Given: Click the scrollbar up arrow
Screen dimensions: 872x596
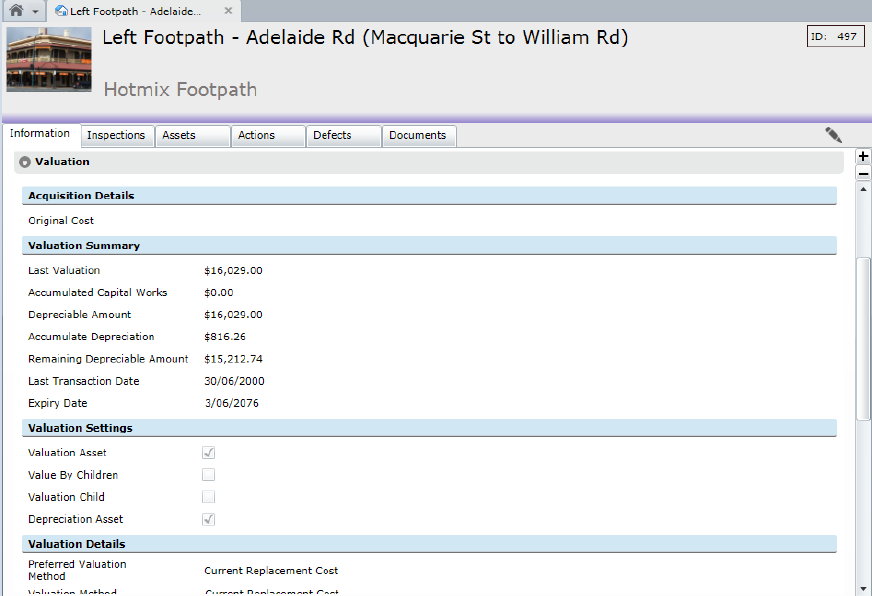Looking at the screenshot, I should [863, 190].
